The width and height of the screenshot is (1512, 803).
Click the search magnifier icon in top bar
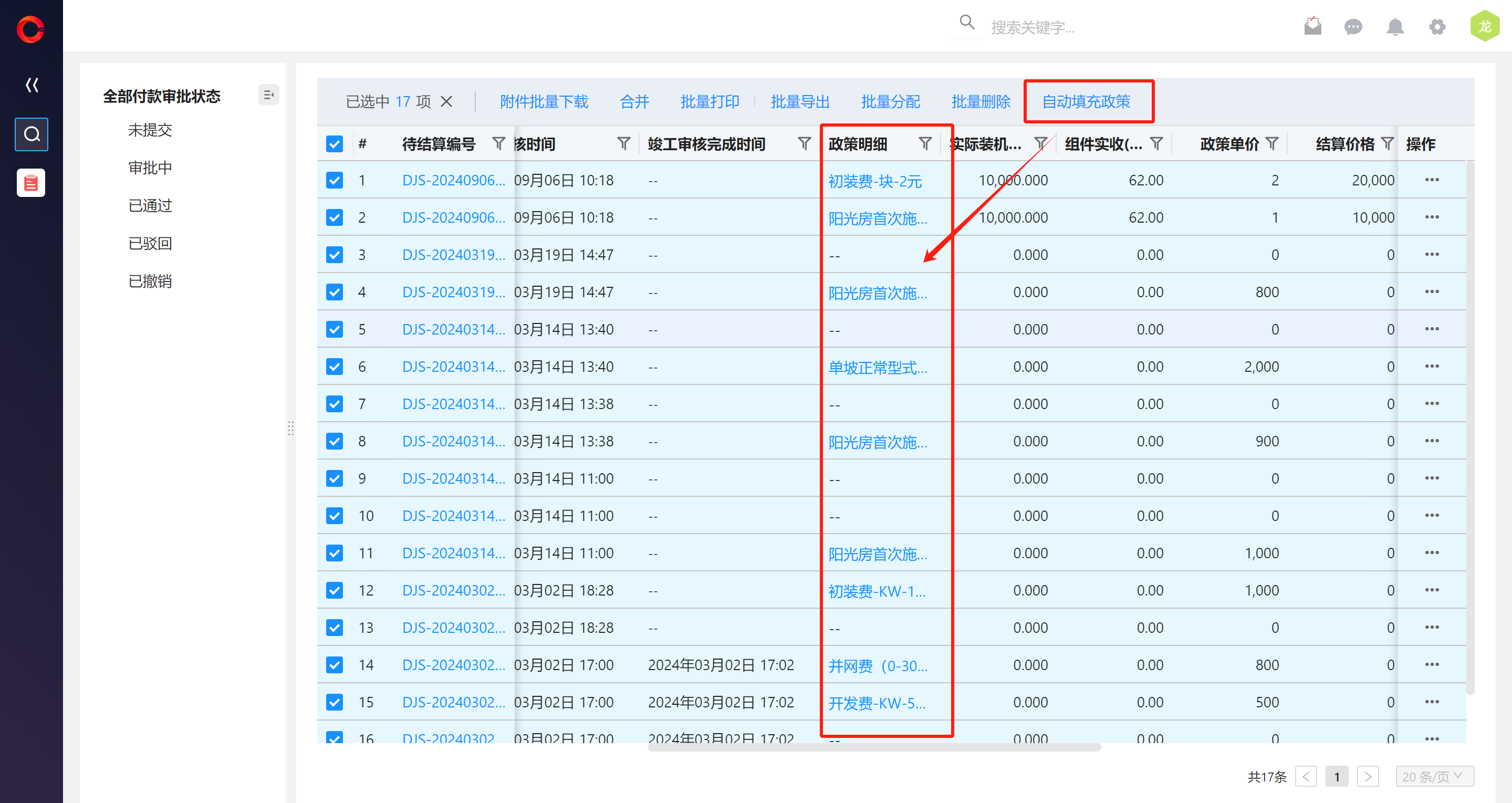pyautogui.click(x=967, y=23)
